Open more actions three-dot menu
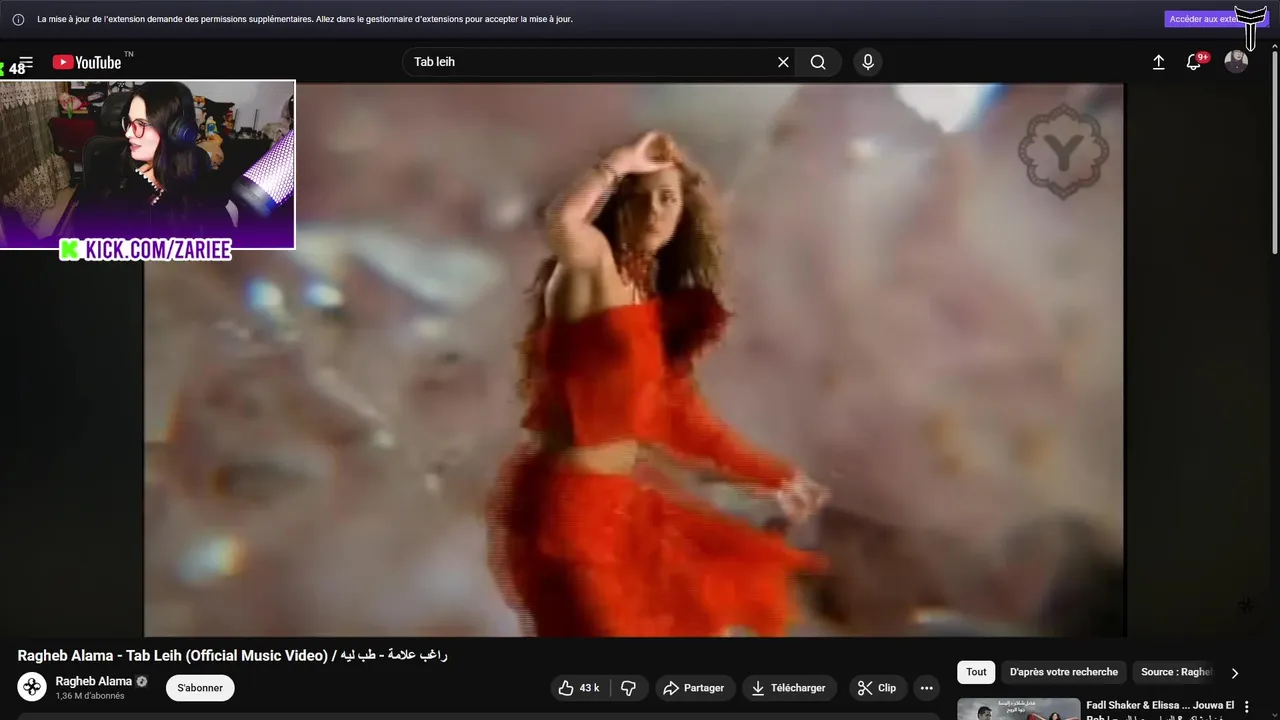This screenshot has height=720, width=1280. point(927,688)
